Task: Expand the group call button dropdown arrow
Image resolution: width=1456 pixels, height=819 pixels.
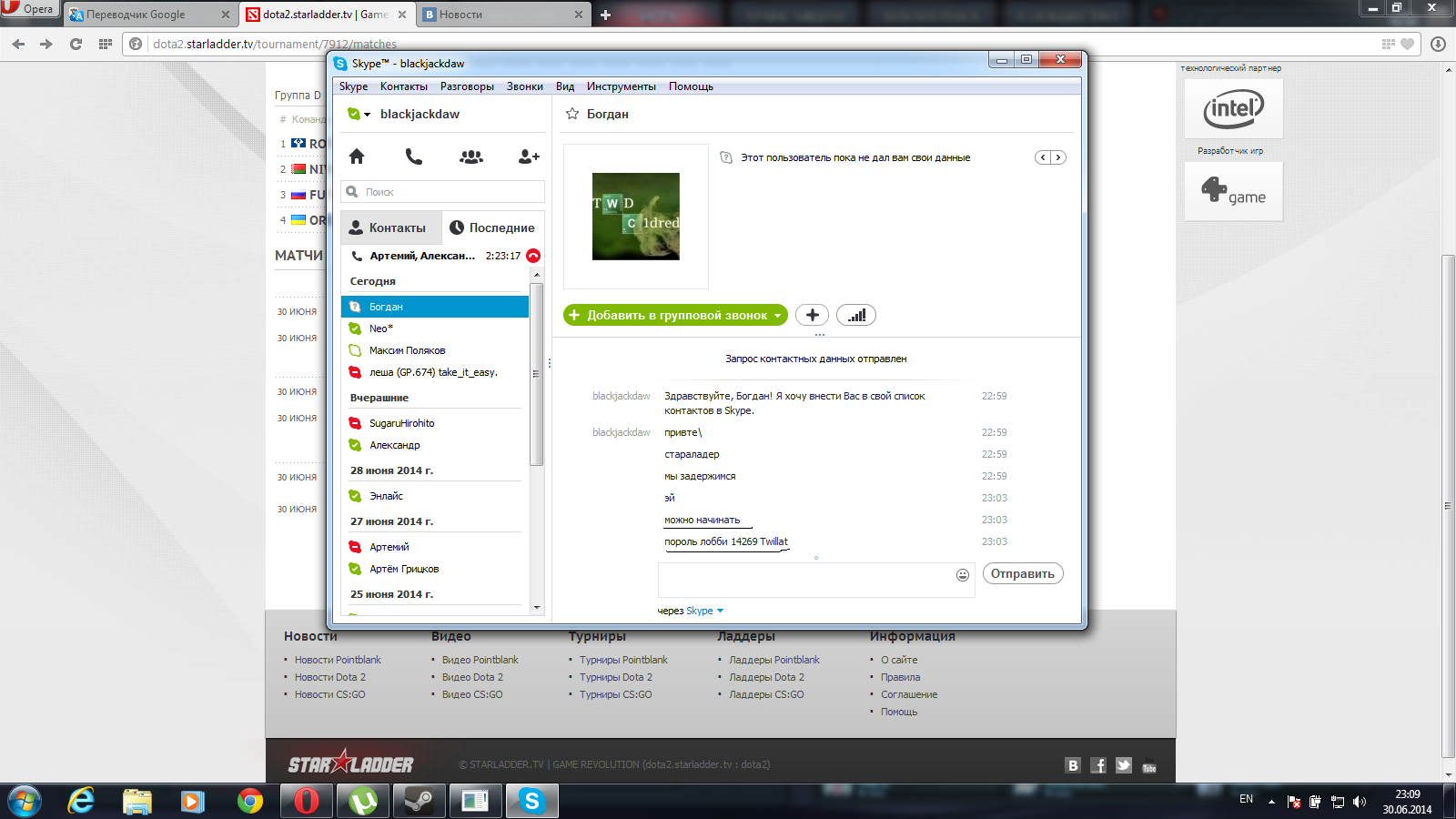Action: (x=777, y=316)
